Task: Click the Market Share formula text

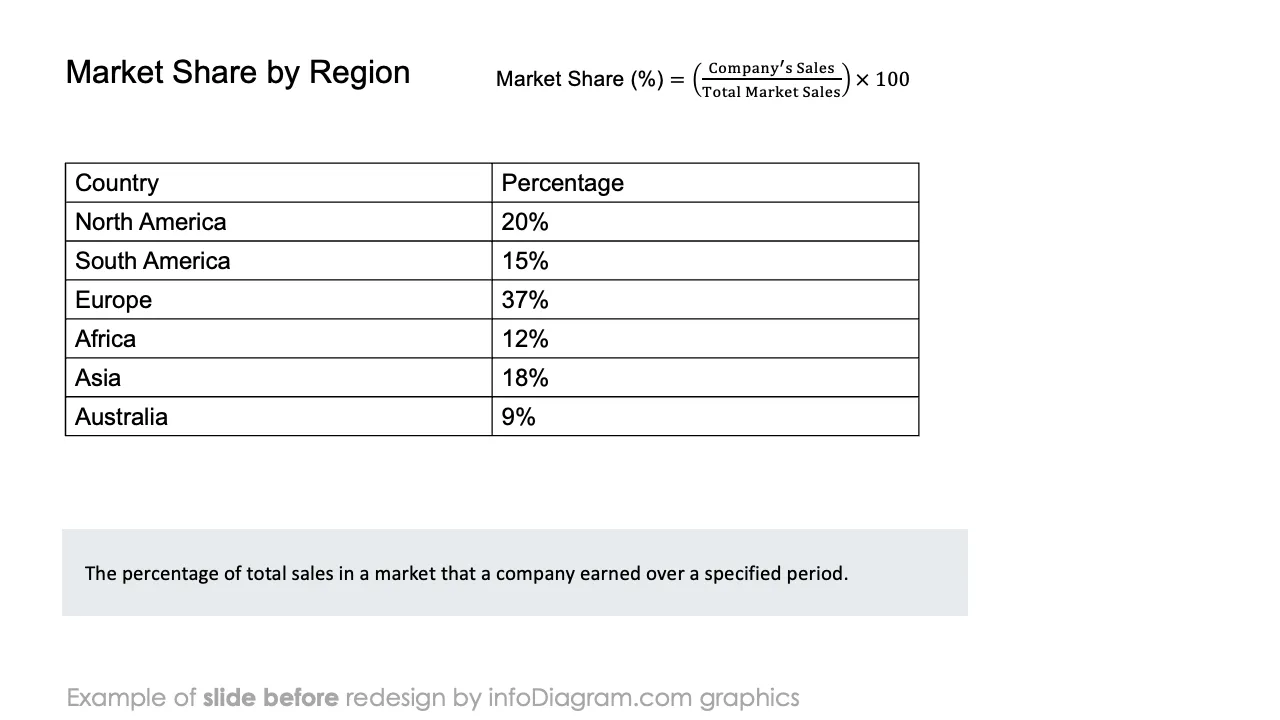Action: click(x=703, y=79)
